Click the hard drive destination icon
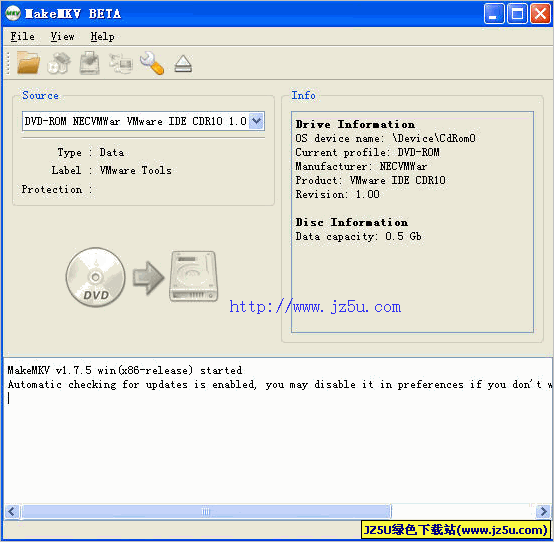Screen dimensions: 554x542 tap(193, 276)
